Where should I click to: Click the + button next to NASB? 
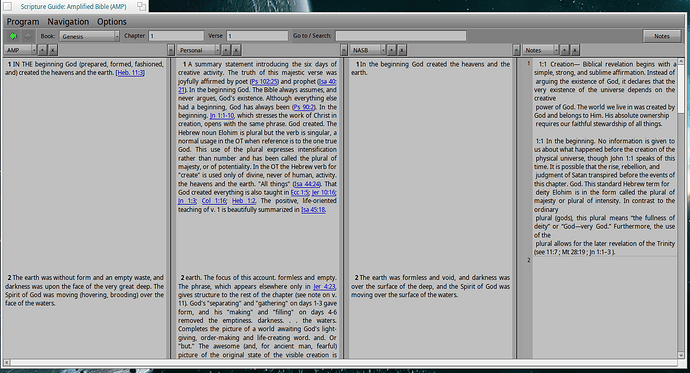point(391,50)
